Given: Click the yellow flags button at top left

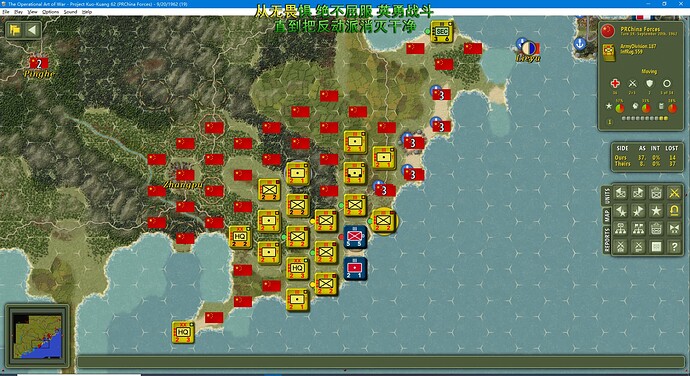Looking at the screenshot, I should (15, 30).
